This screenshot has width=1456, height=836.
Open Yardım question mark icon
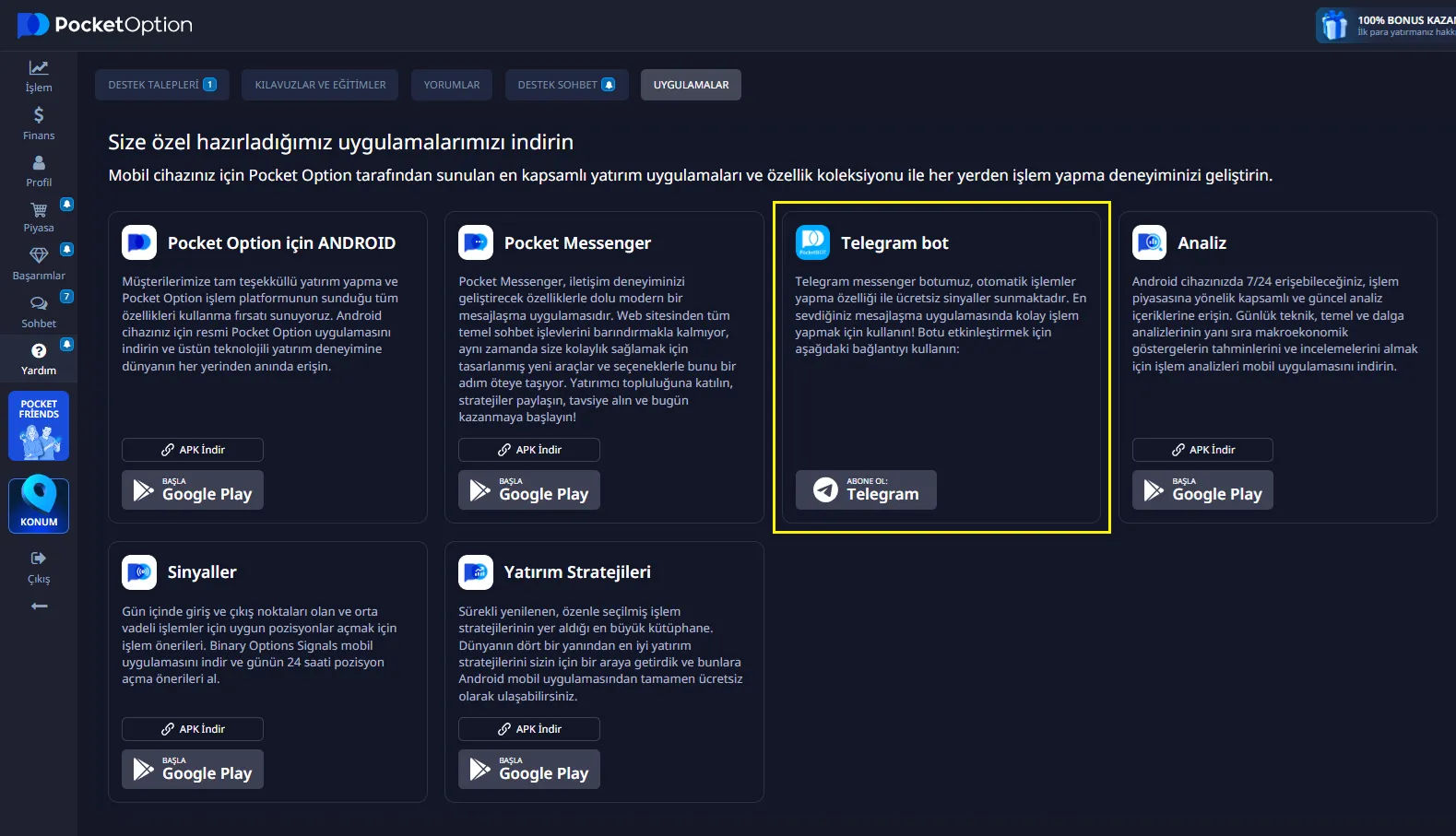pos(39,350)
